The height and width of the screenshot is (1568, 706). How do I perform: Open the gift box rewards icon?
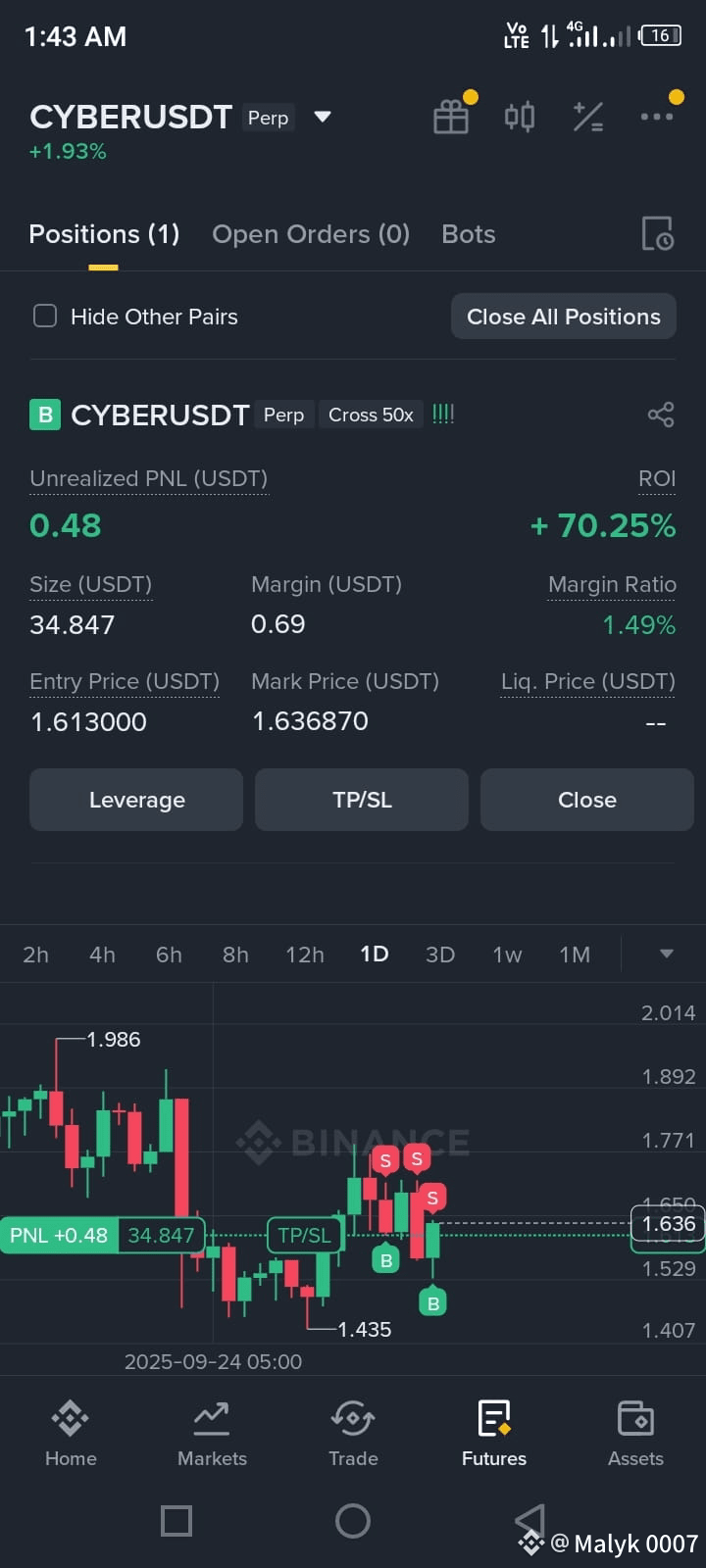[x=451, y=117]
